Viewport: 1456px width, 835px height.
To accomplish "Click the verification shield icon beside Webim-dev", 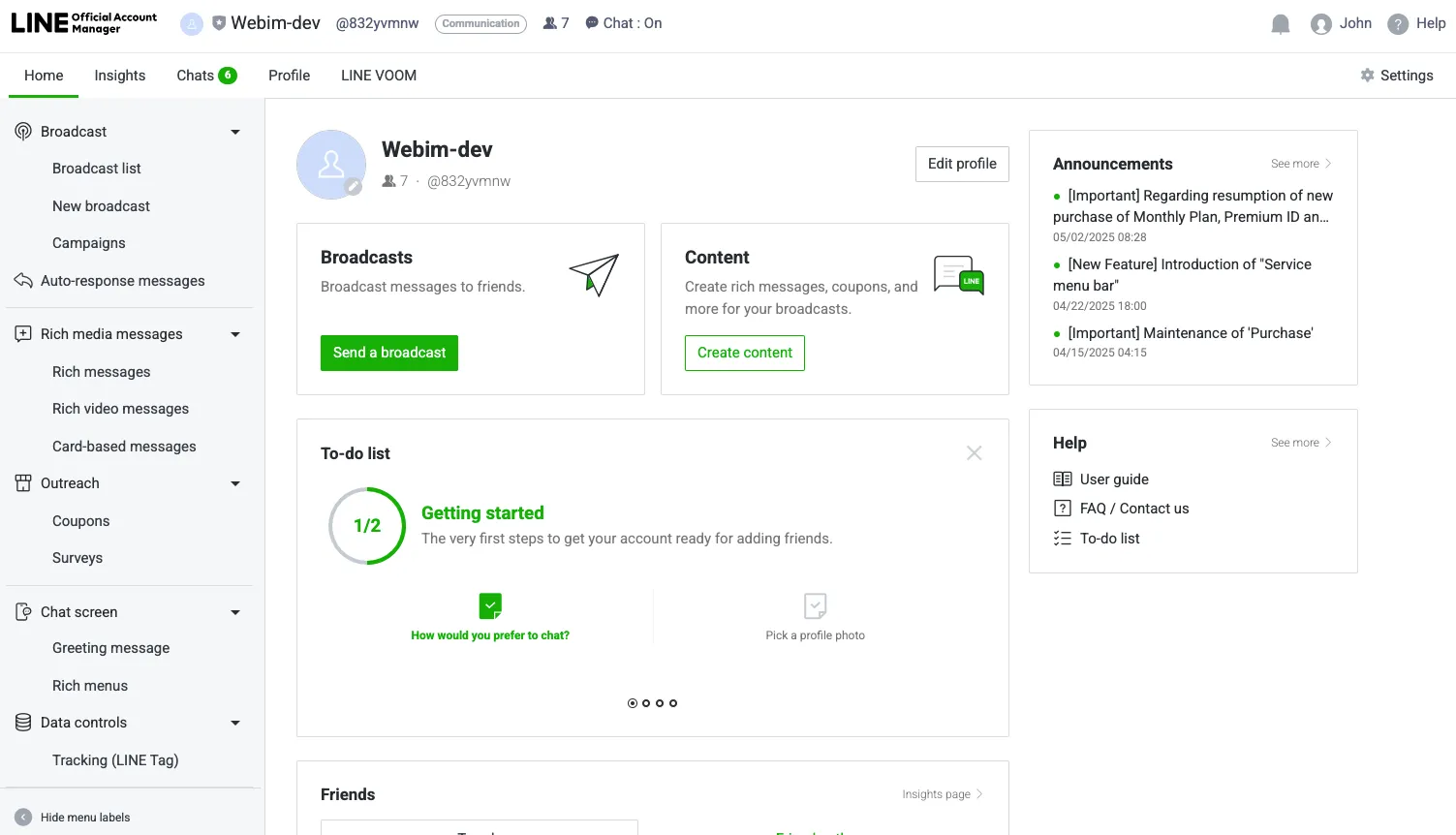I will [x=219, y=23].
